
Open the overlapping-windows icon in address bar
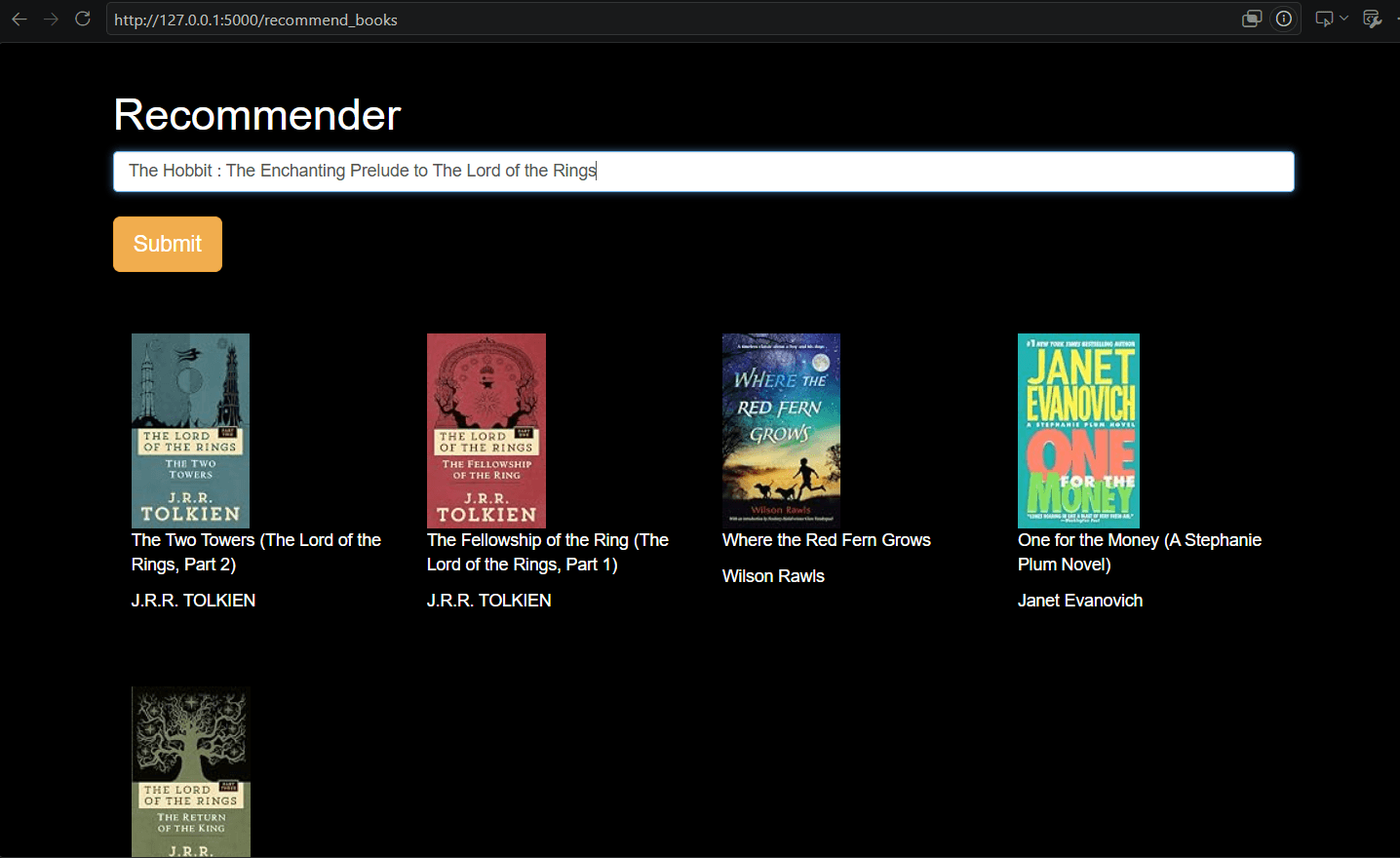[1252, 19]
